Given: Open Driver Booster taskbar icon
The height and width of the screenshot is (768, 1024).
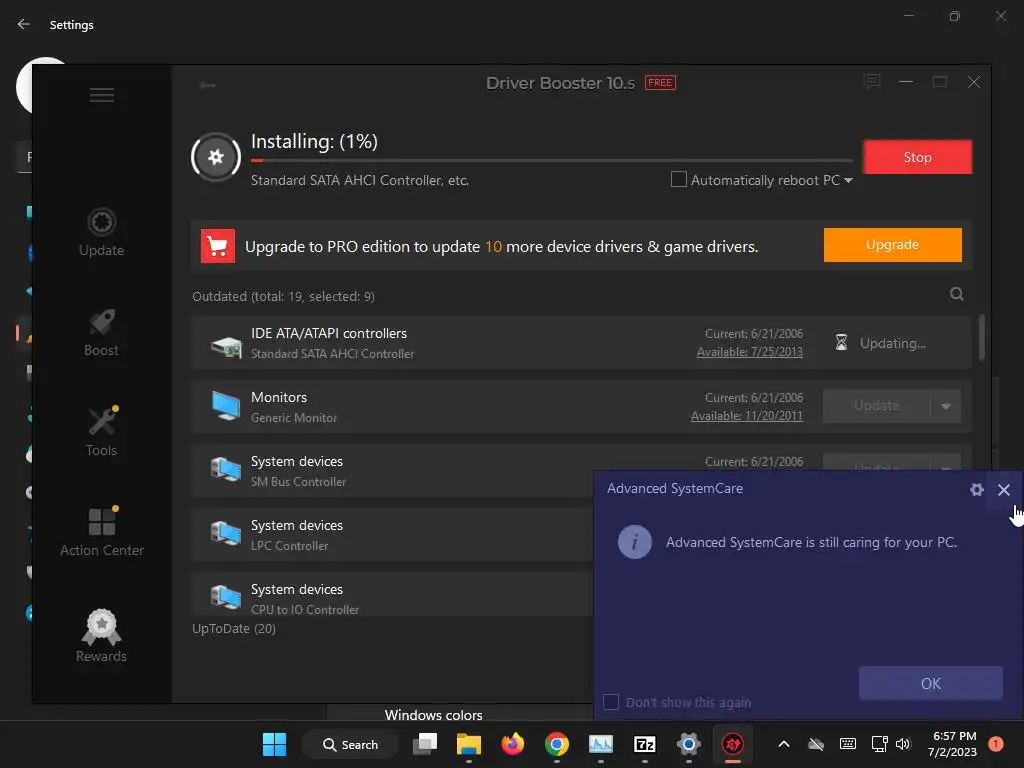Looking at the screenshot, I should [733, 744].
